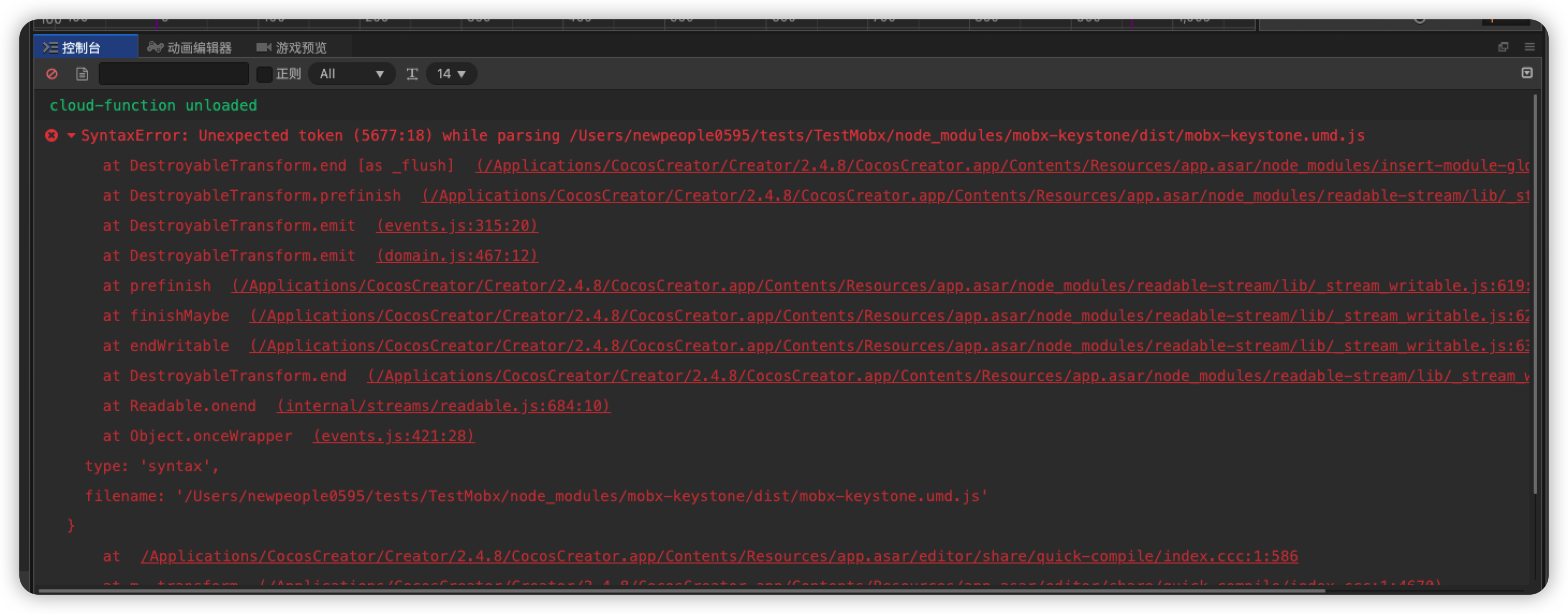The height and width of the screenshot is (614, 1568).
Task: Click inside the console search field
Action: [173, 74]
